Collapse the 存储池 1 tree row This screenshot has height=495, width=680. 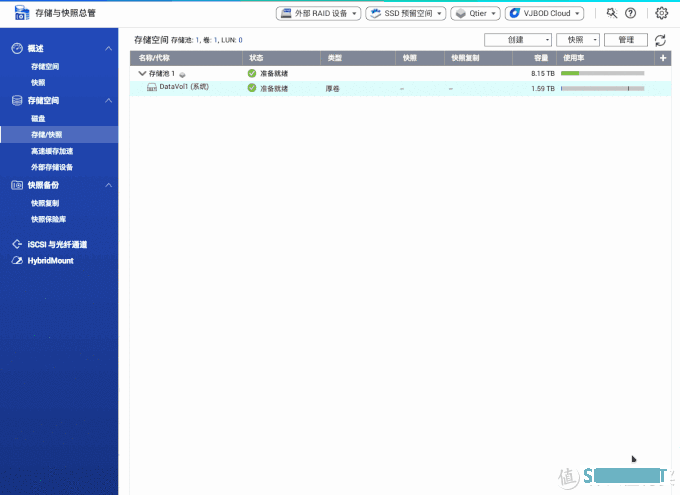pos(142,73)
